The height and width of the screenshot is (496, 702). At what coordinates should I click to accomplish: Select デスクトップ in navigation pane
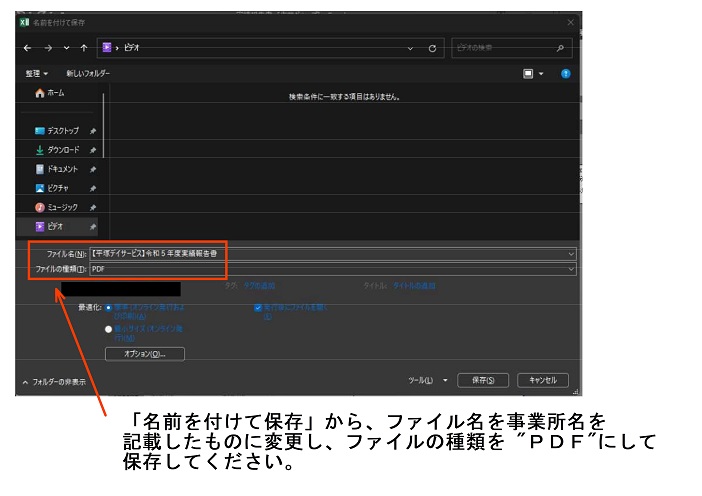pos(56,131)
